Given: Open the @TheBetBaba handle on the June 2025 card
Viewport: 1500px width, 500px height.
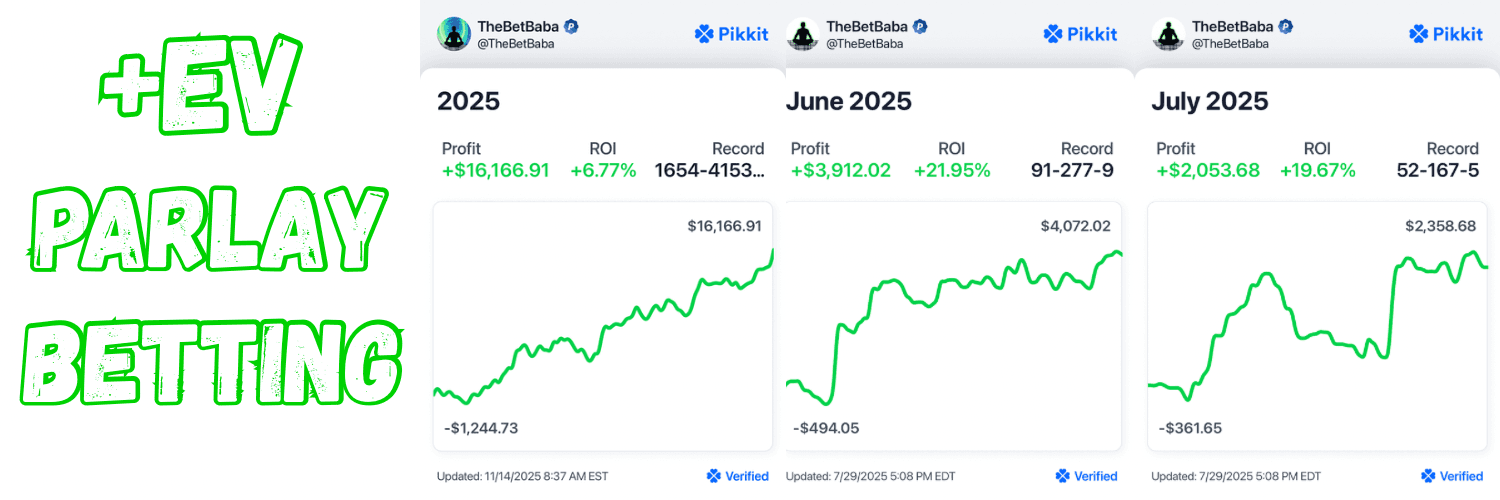Looking at the screenshot, I should pyautogui.click(x=865, y=43).
